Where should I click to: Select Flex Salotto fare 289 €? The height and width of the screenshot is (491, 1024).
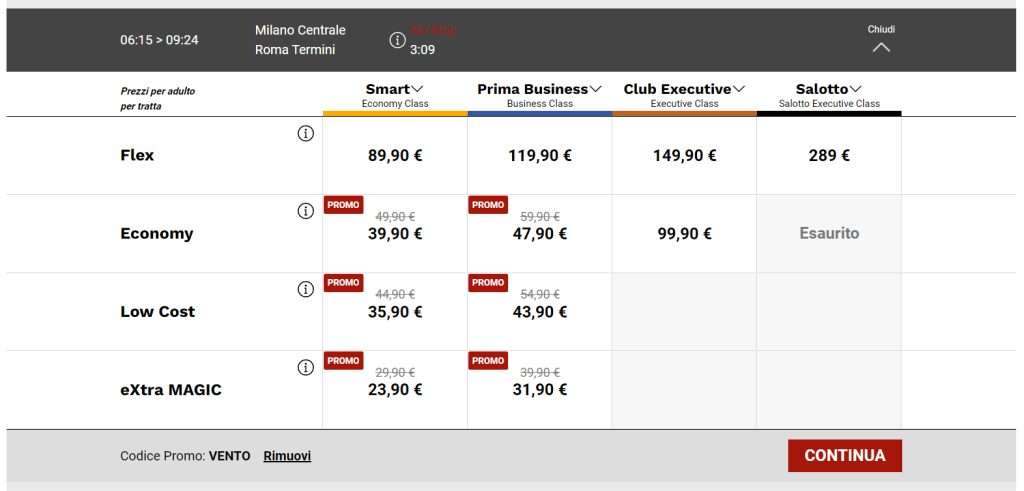829,155
